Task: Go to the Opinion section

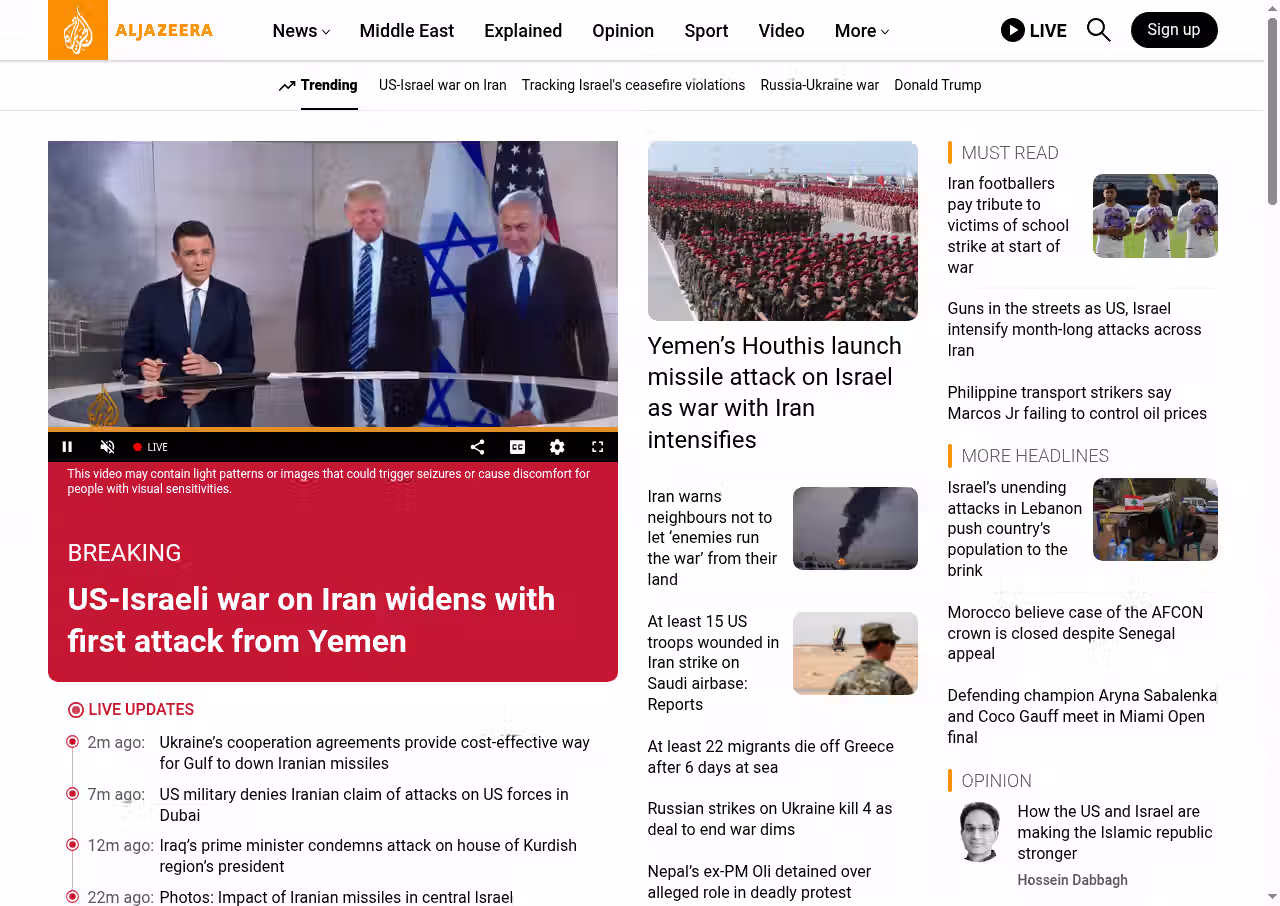Action: click(622, 31)
